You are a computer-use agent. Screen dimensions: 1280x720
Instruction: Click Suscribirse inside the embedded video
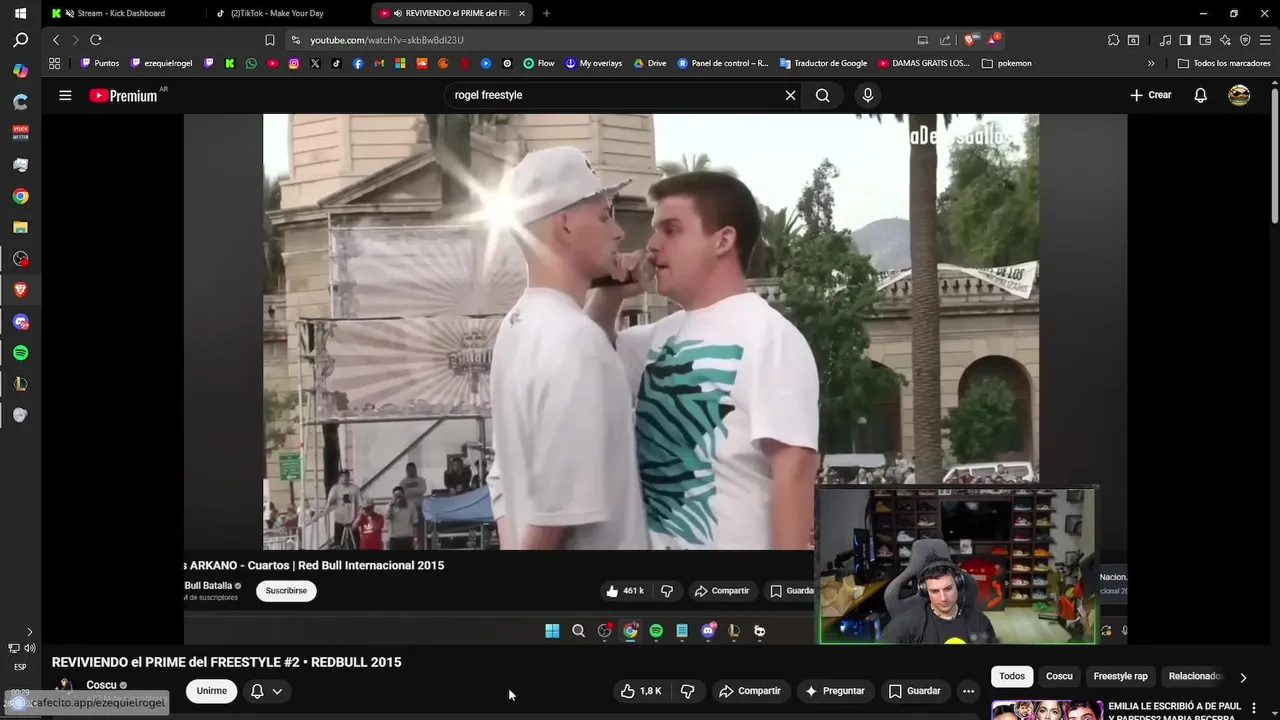coord(286,591)
